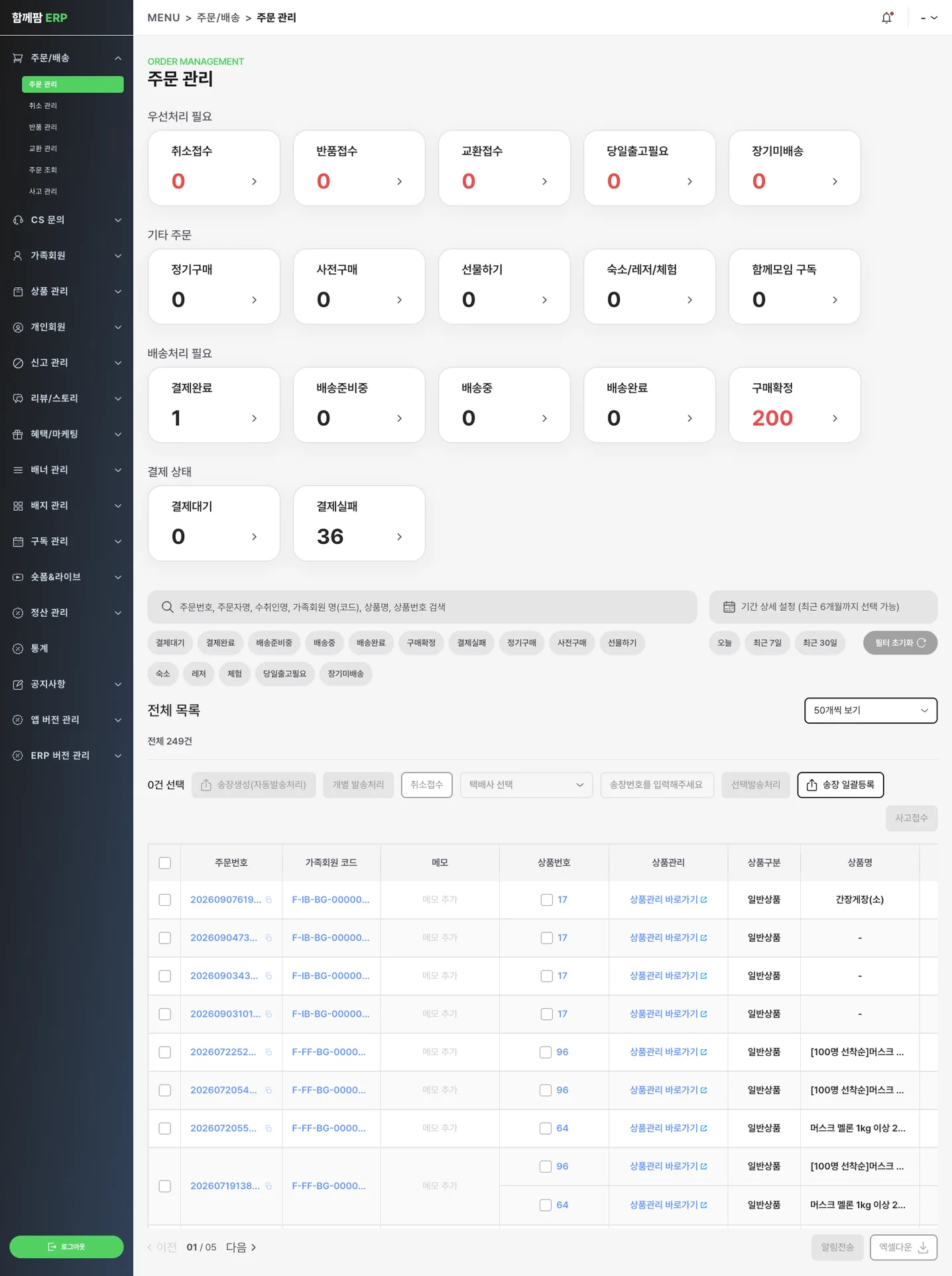Image resolution: width=952 pixels, height=1276 pixels.
Task: Click the 공지사항 edit icon
Action: pyautogui.click(x=18, y=684)
